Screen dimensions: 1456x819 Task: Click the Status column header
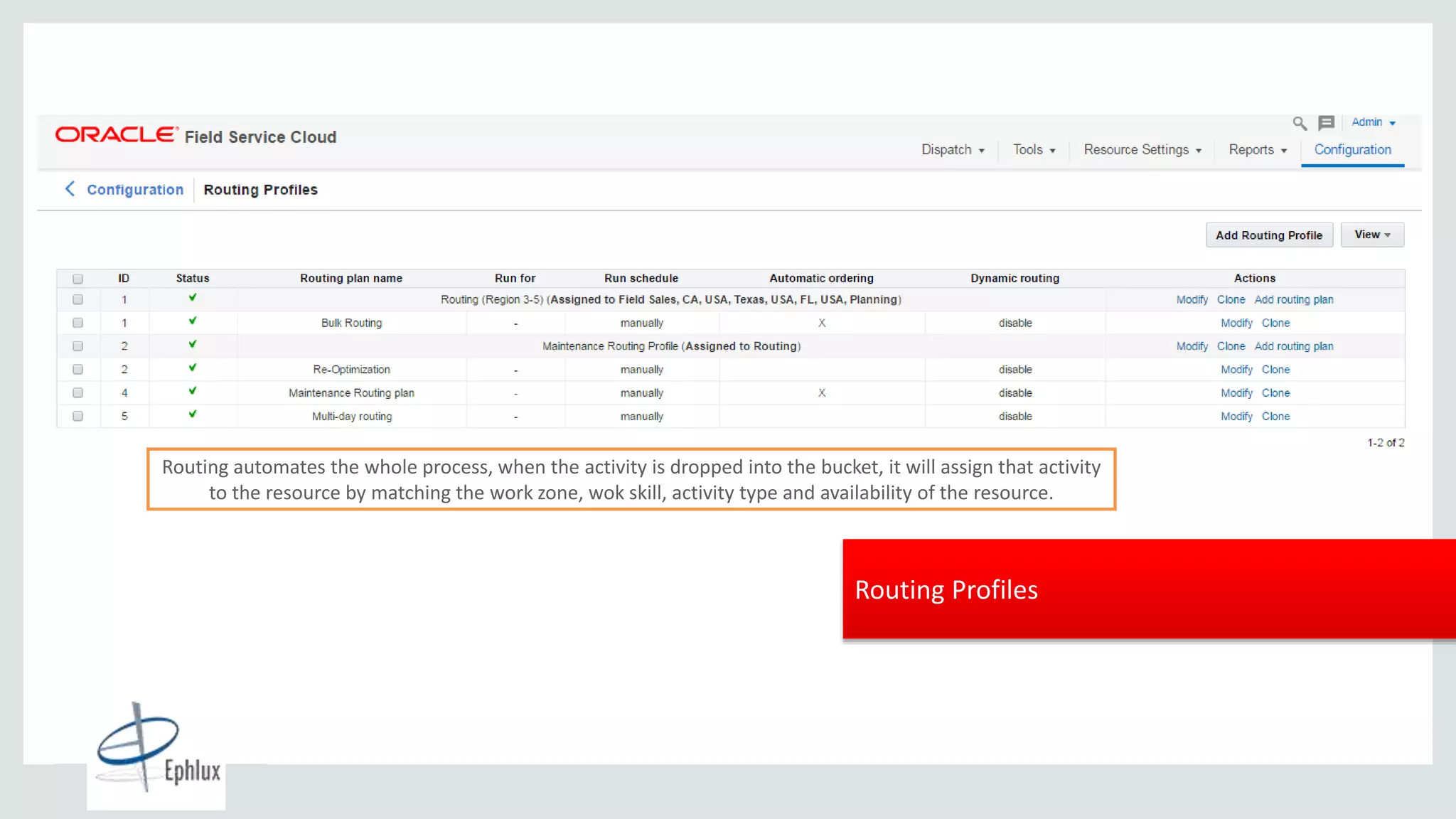[x=193, y=279]
